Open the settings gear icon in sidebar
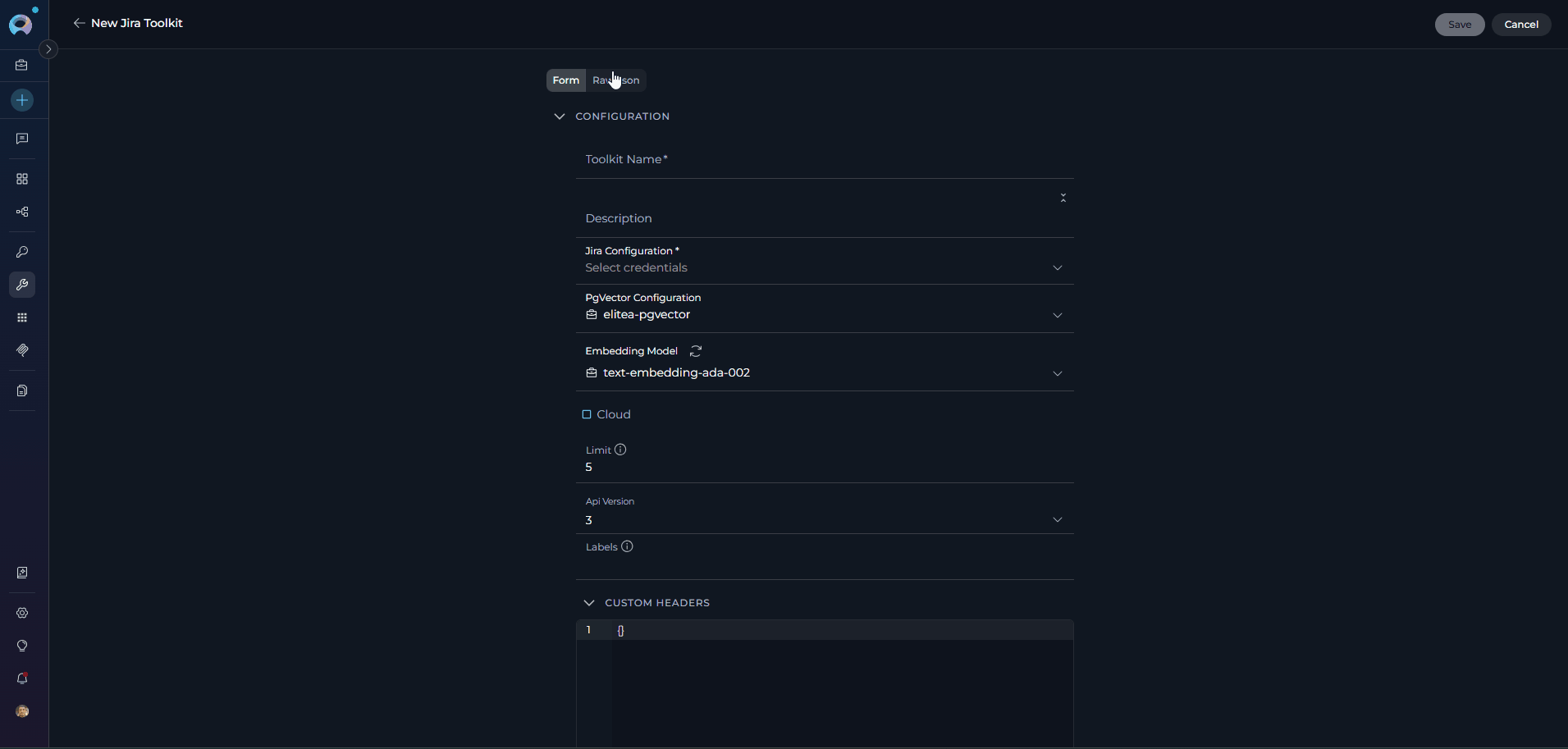The height and width of the screenshot is (749, 1568). point(22,613)
